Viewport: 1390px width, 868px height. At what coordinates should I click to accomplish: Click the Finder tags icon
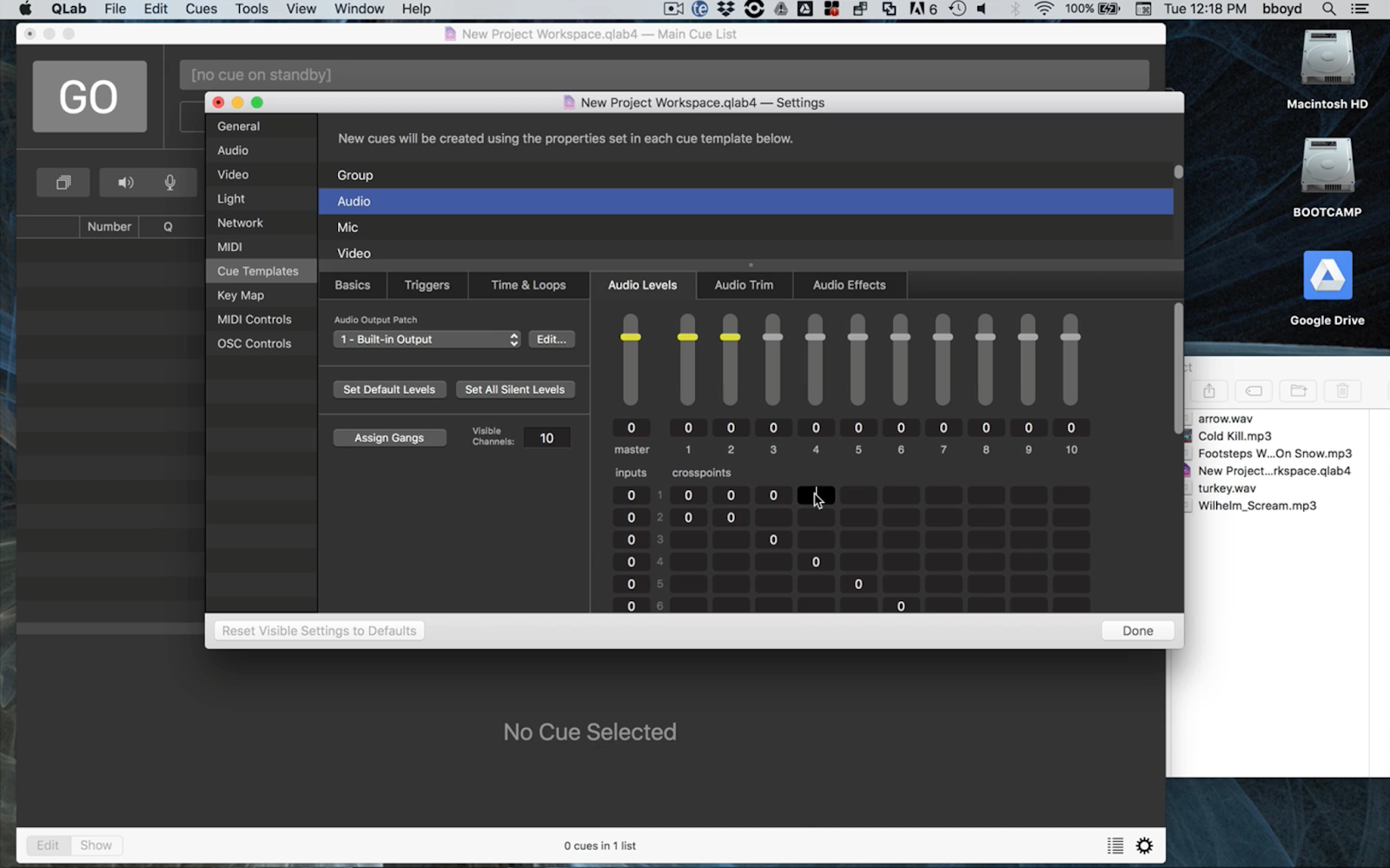(x=1254, y=391)
